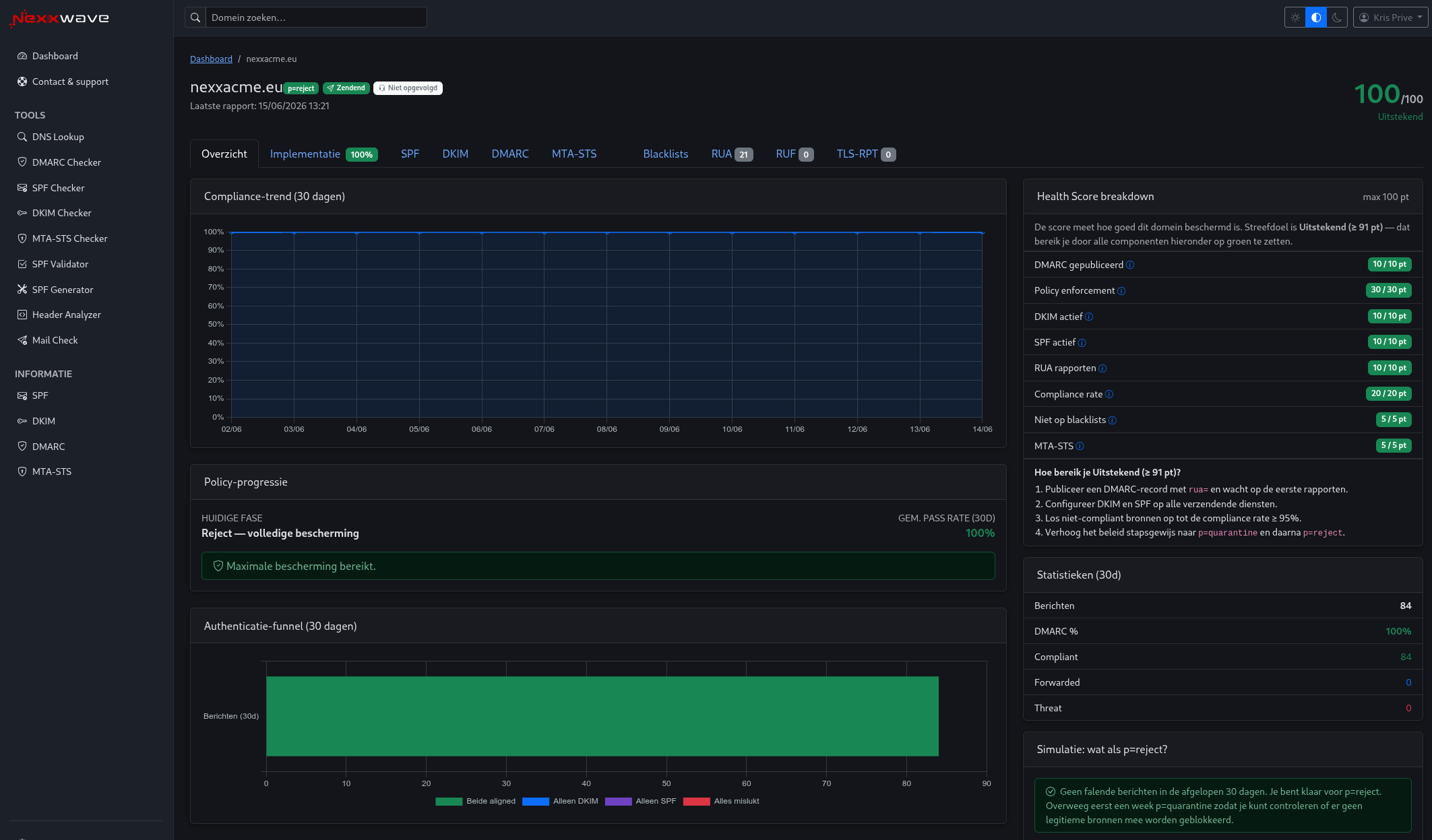The width and height of the screenshot is (1432, 840).
Task: Open the Implementatie tab
Action: coord(323,154)
